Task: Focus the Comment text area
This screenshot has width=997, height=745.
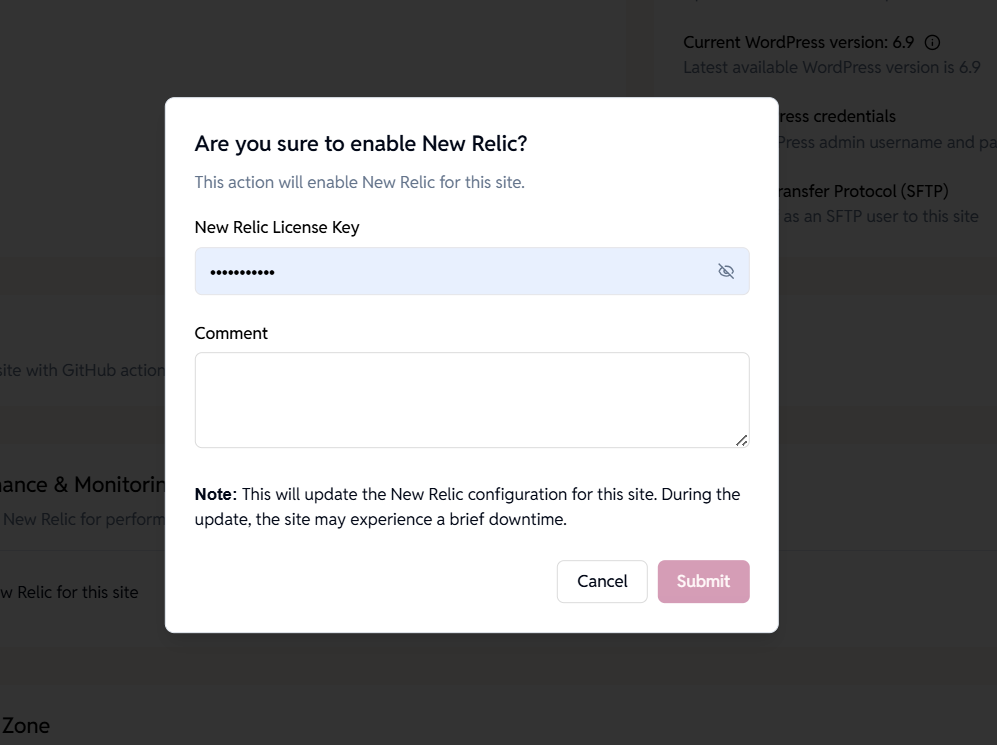Action: click(470, 398)
